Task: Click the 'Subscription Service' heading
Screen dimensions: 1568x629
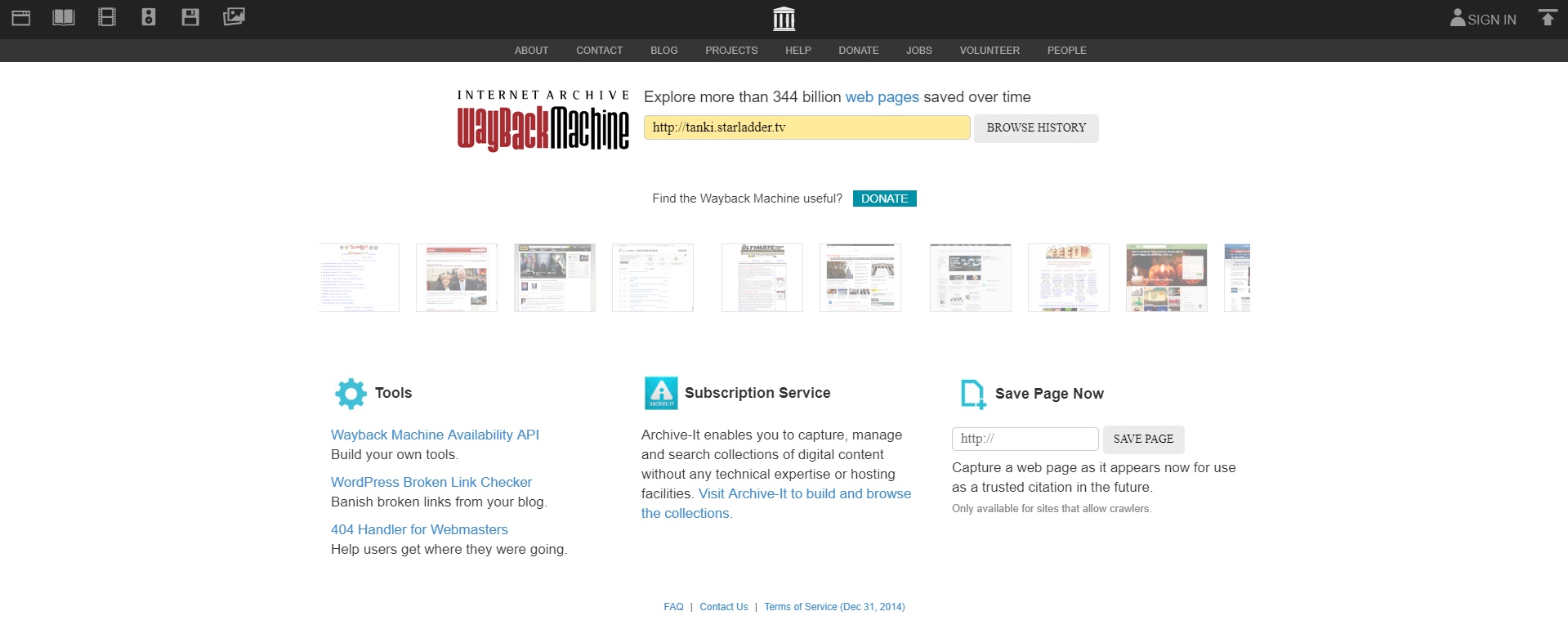Action: coord(757,393)
